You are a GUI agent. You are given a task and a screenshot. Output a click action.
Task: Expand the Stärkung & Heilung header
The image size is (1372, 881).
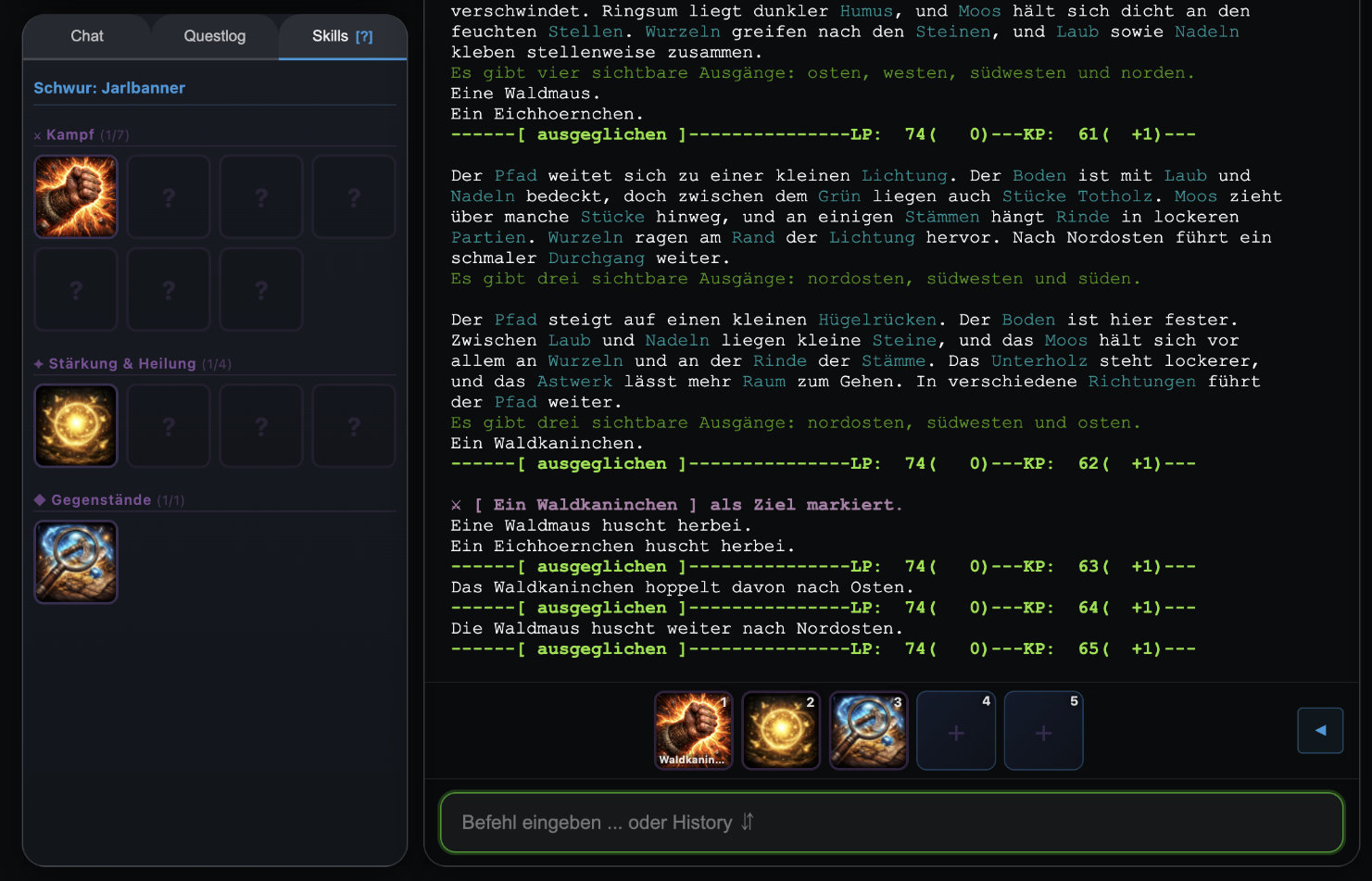pos(121,363)
